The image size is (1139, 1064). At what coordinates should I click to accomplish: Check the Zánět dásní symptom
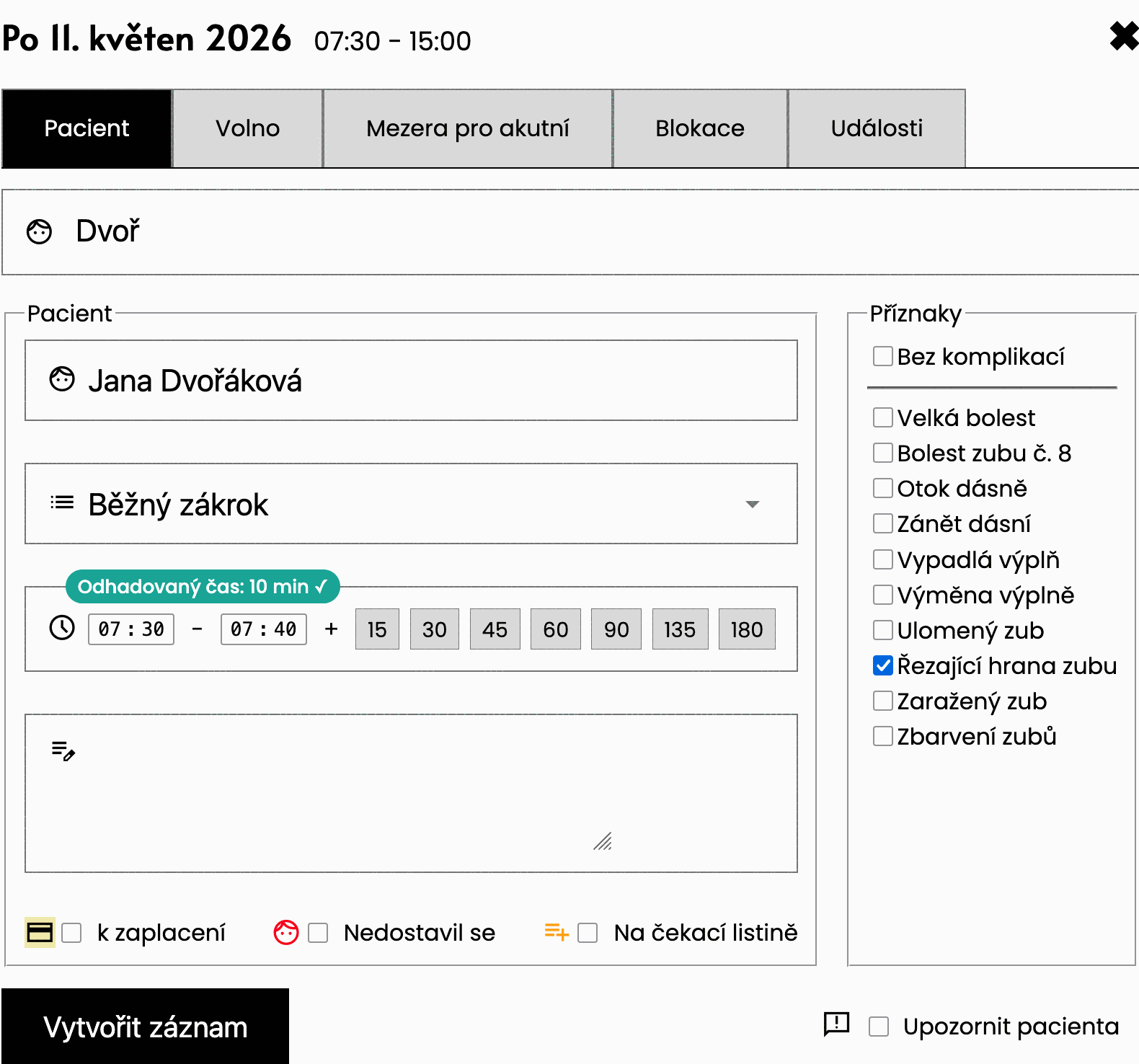pyautogui.click(x=882, y=523)
